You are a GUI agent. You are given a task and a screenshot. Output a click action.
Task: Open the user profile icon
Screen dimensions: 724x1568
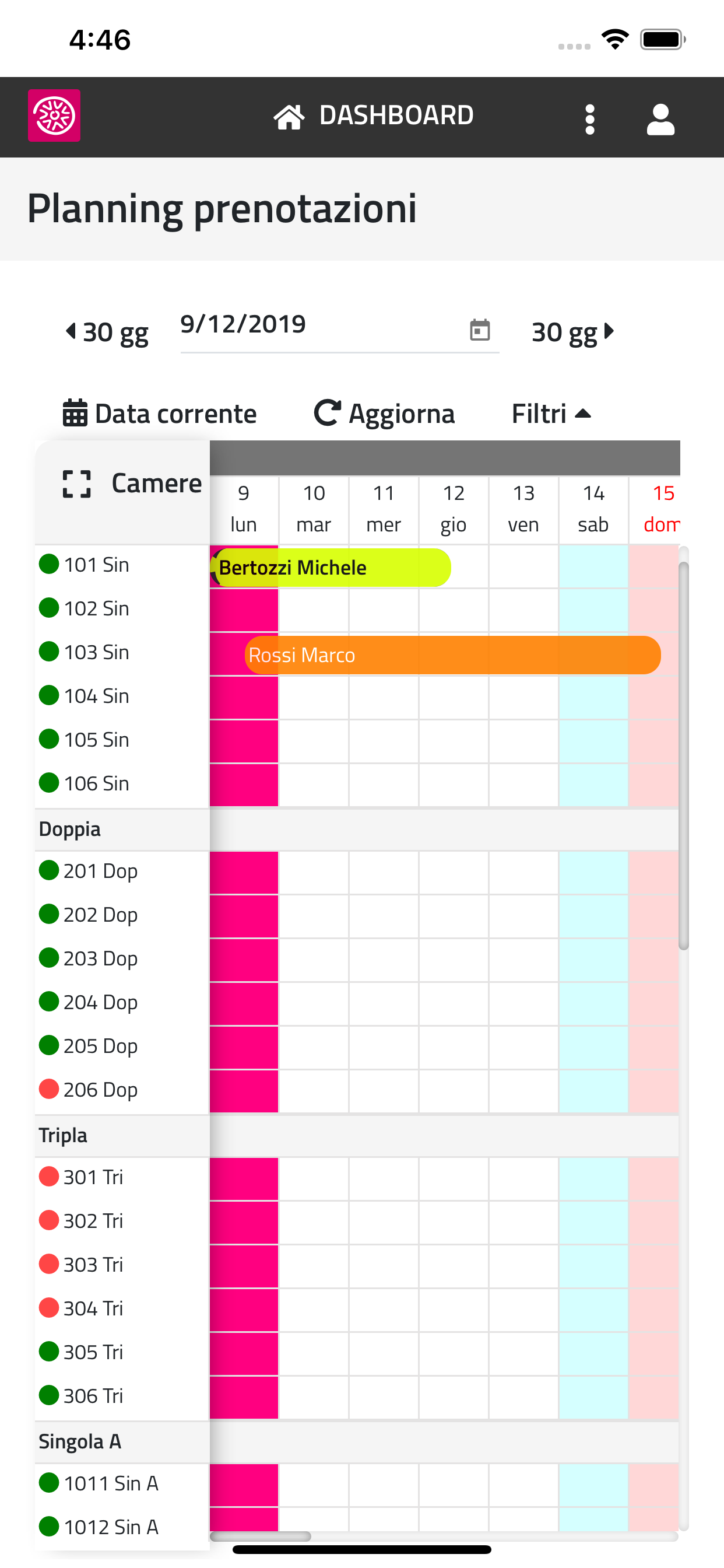660,120
